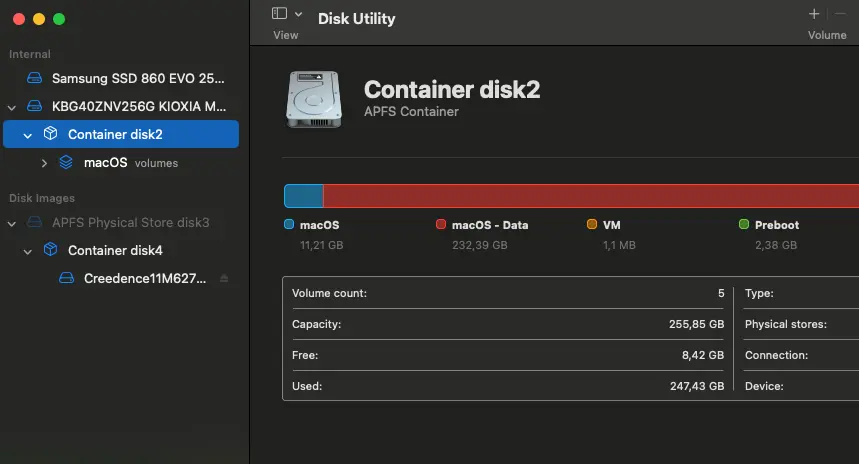
Task: Click the orange VM legend swatch
Action: 592,224
